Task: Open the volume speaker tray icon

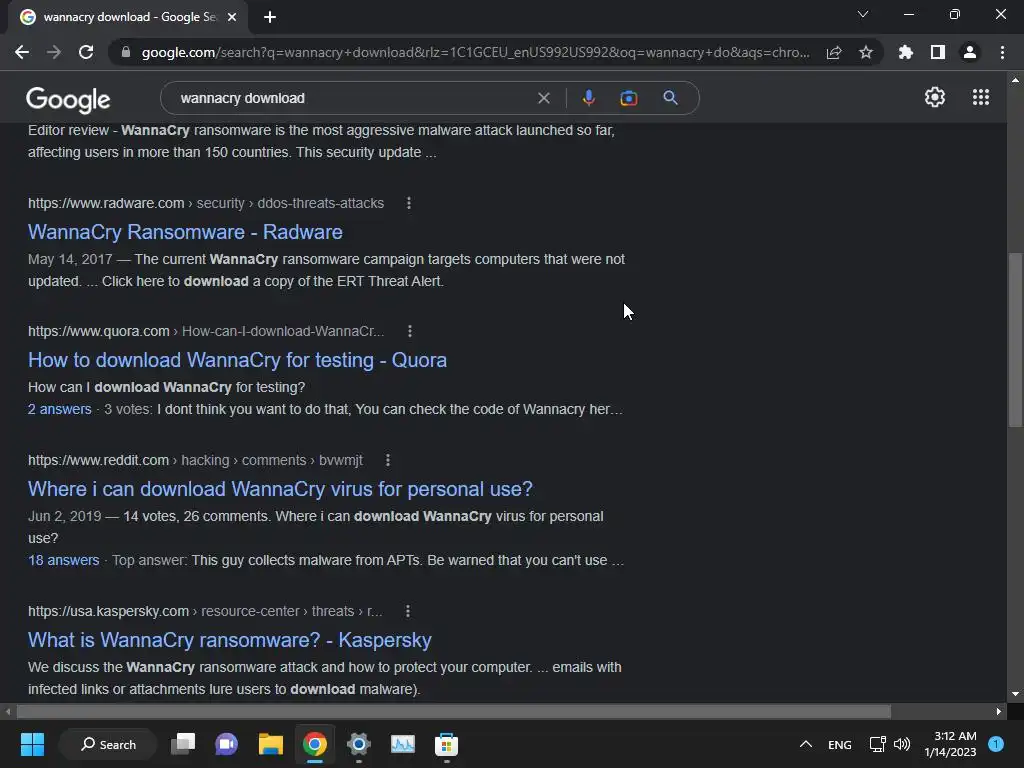Action: pos(902,744)
